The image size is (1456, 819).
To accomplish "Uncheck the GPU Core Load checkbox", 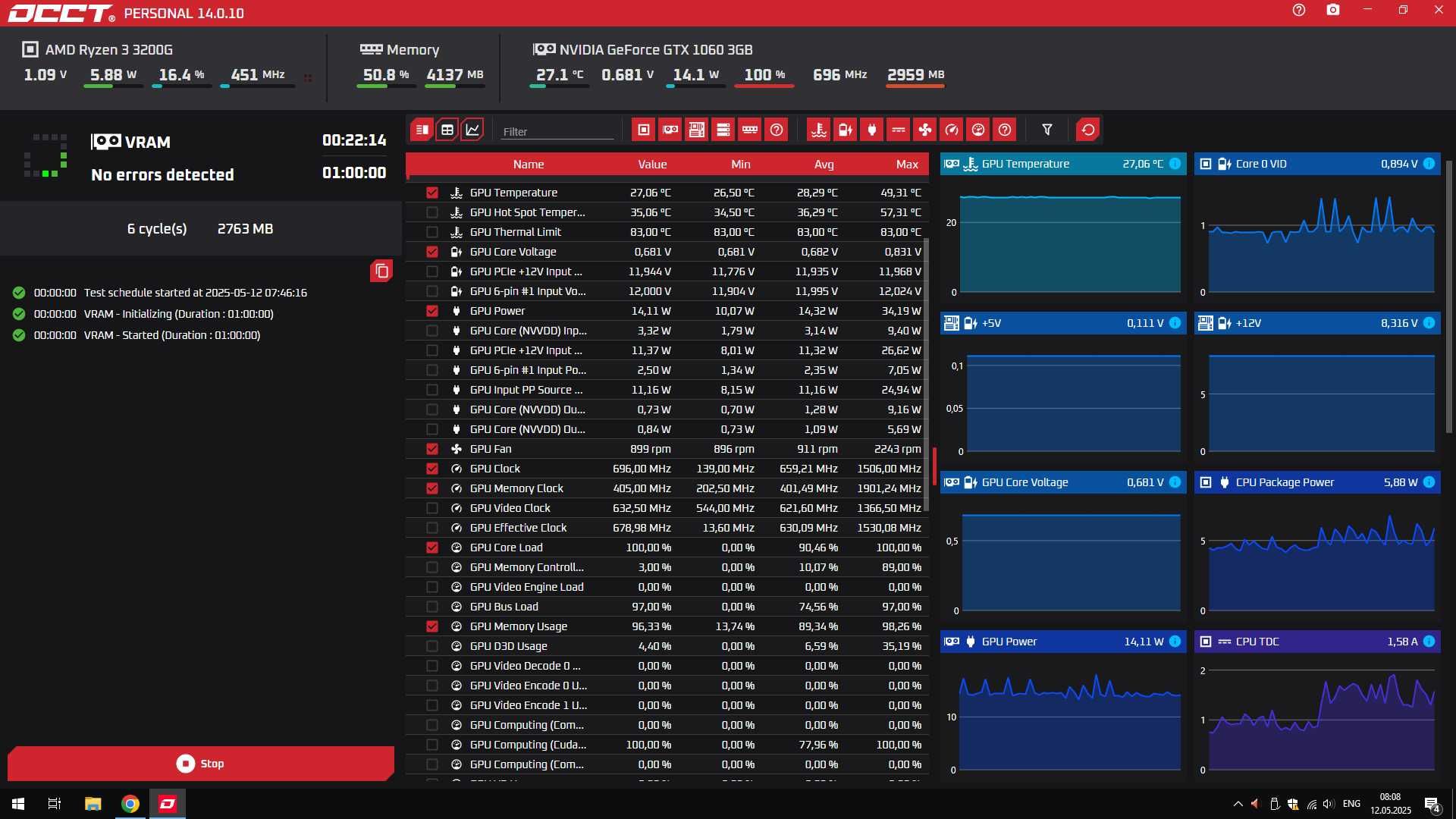I will point(432,548).
